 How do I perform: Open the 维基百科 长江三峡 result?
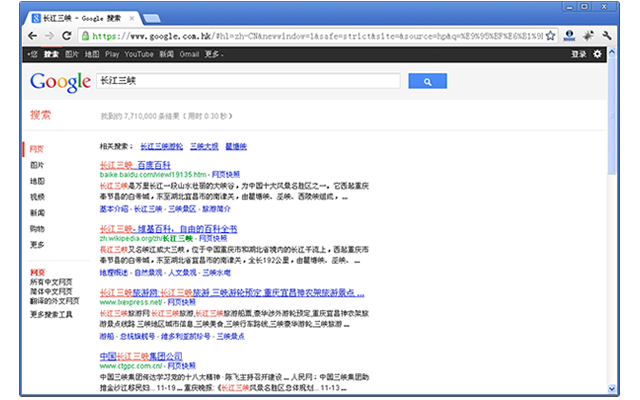click(169, 229)
